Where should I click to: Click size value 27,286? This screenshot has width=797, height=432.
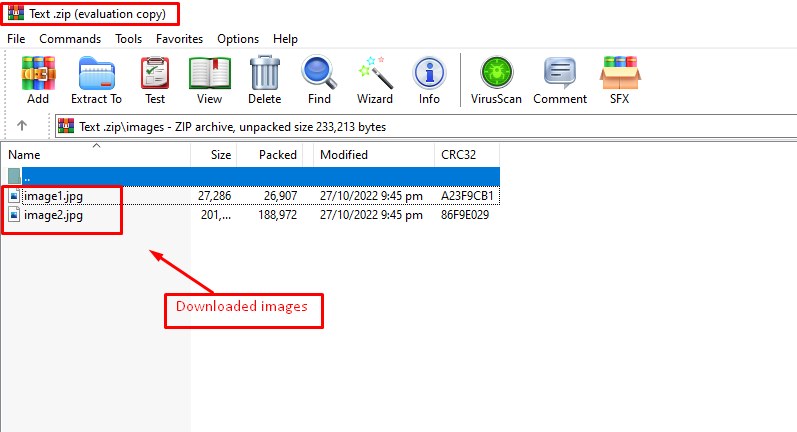(x=214, y=196)
